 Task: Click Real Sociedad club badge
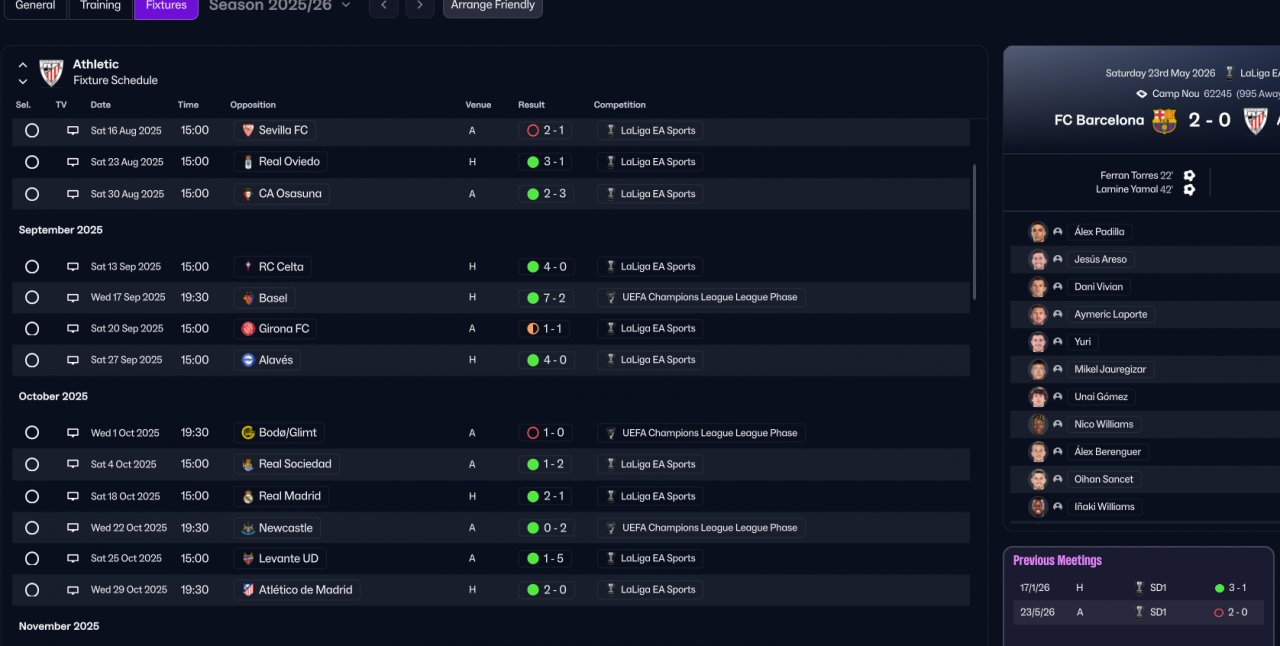pos(248,464)
